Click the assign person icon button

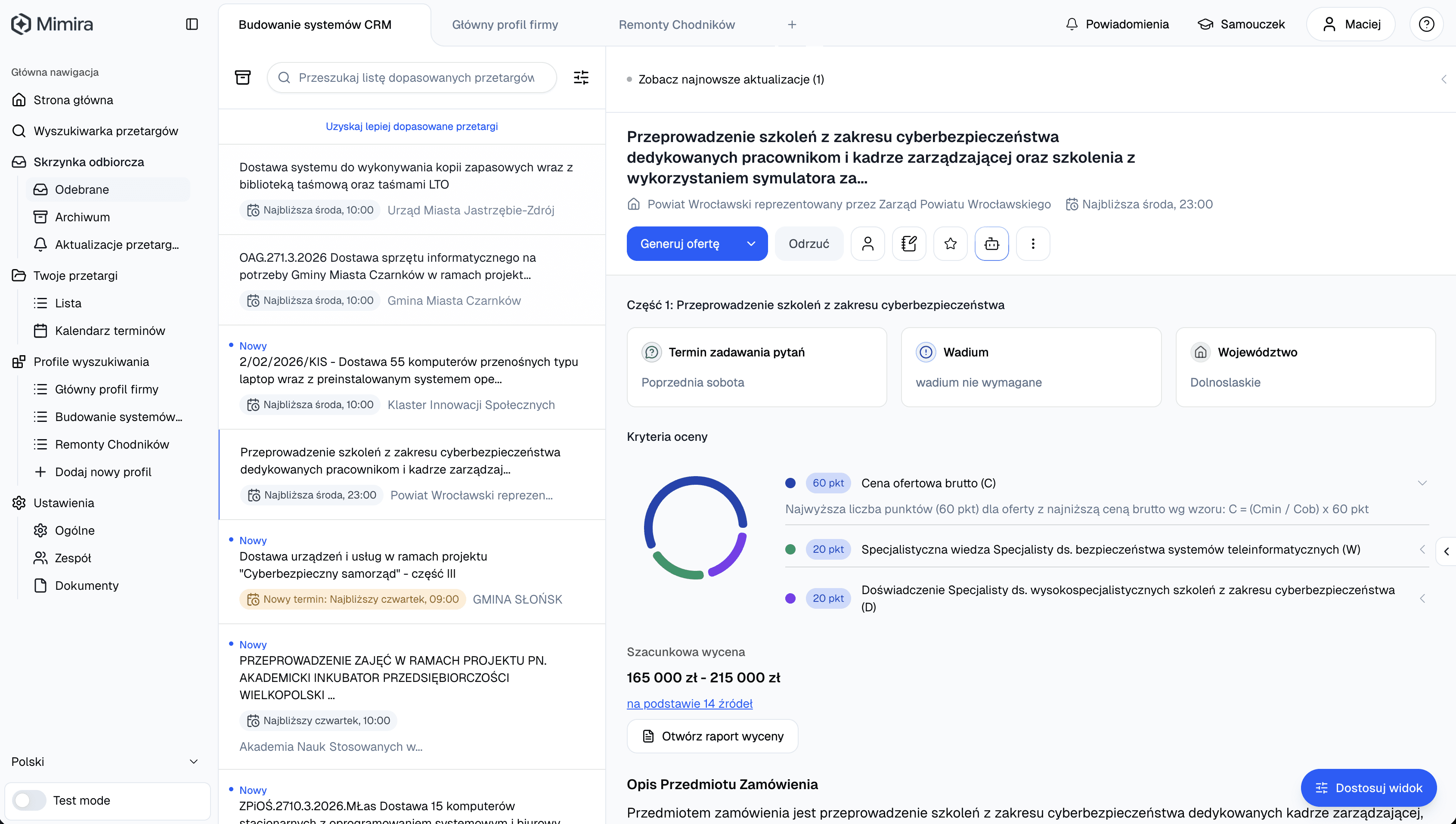867,244
